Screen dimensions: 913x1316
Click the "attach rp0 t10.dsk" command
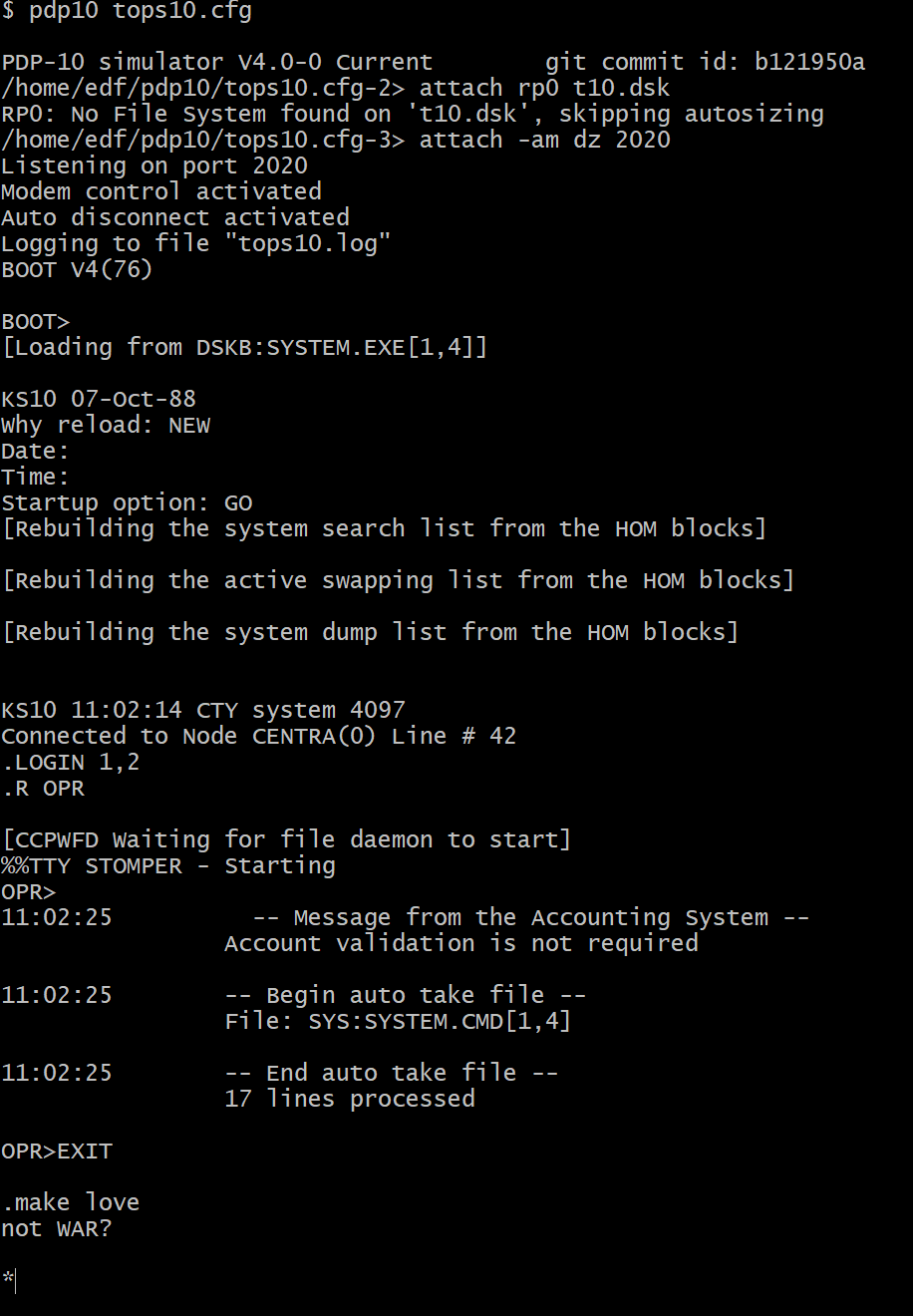[x=544, y=89]
